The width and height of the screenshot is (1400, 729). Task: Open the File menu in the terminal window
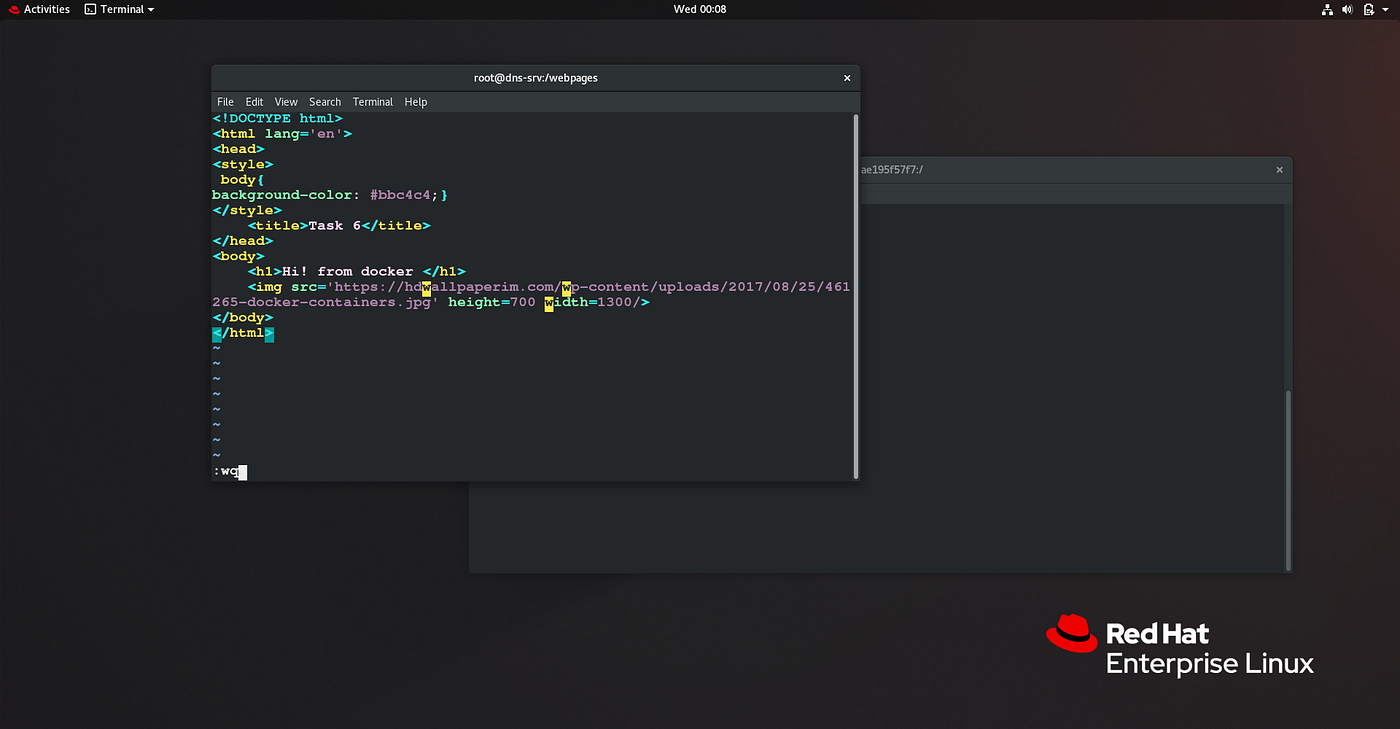[x=225, y=101]
